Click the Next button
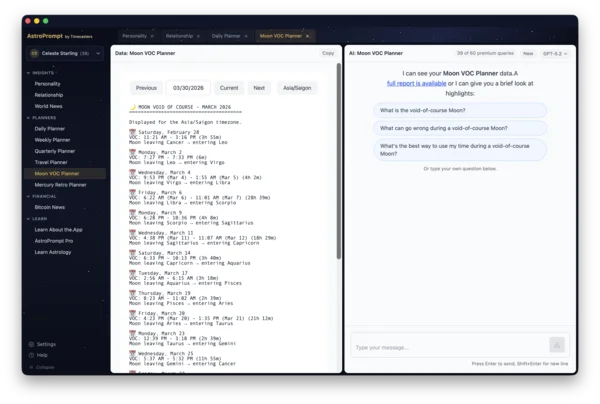 259,88
